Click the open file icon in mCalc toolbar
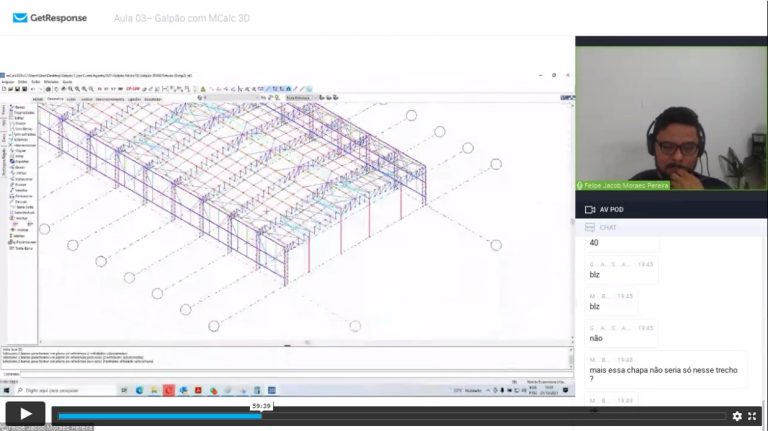 (10, 89)
